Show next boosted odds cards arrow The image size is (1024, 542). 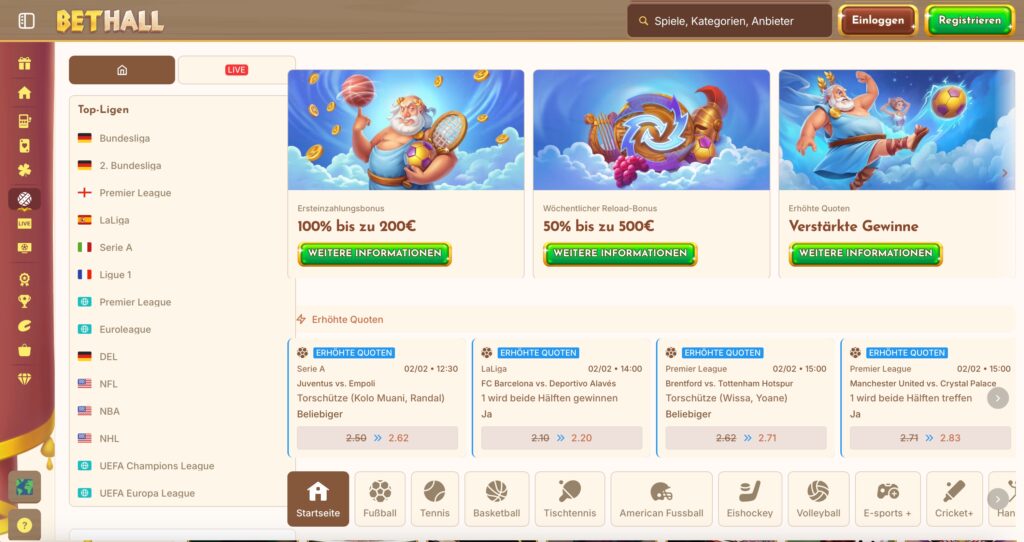[997, 398]
